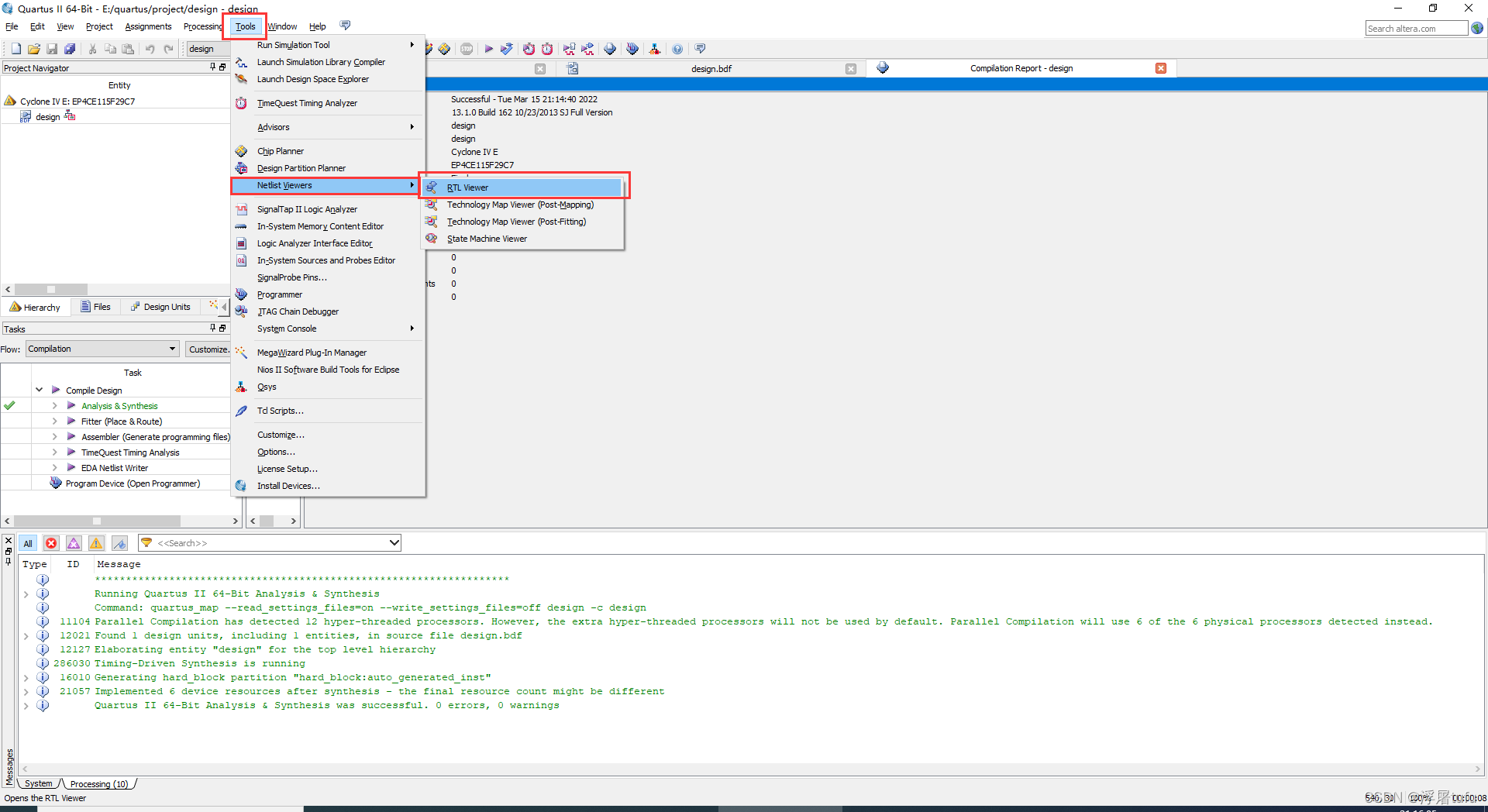1488x812 pixels.
Task: Toggle the flagged messages filter
Action: pyautogui.click(x=119, y=543)
